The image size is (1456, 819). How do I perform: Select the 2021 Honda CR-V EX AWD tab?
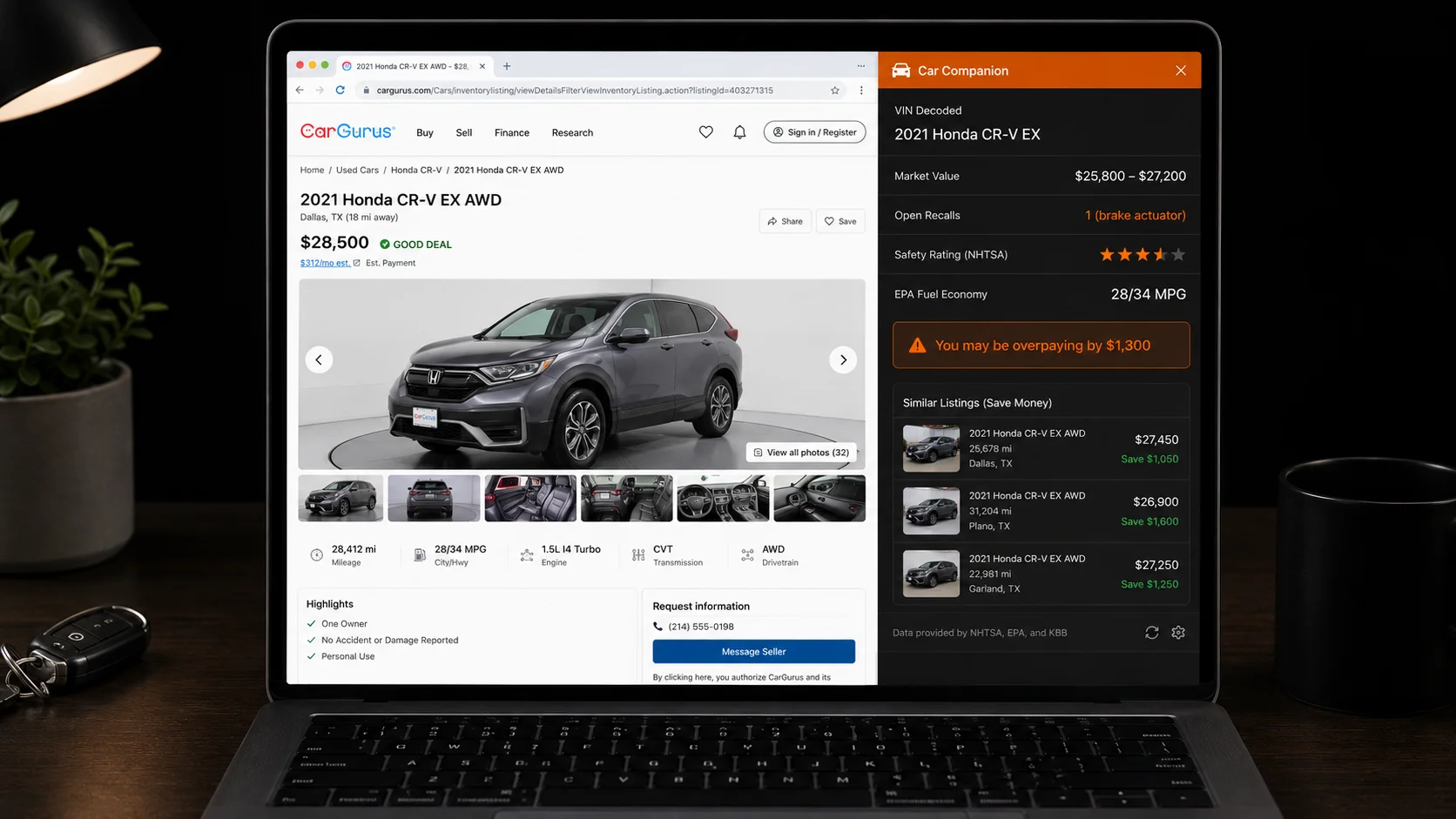pos(415,66)
